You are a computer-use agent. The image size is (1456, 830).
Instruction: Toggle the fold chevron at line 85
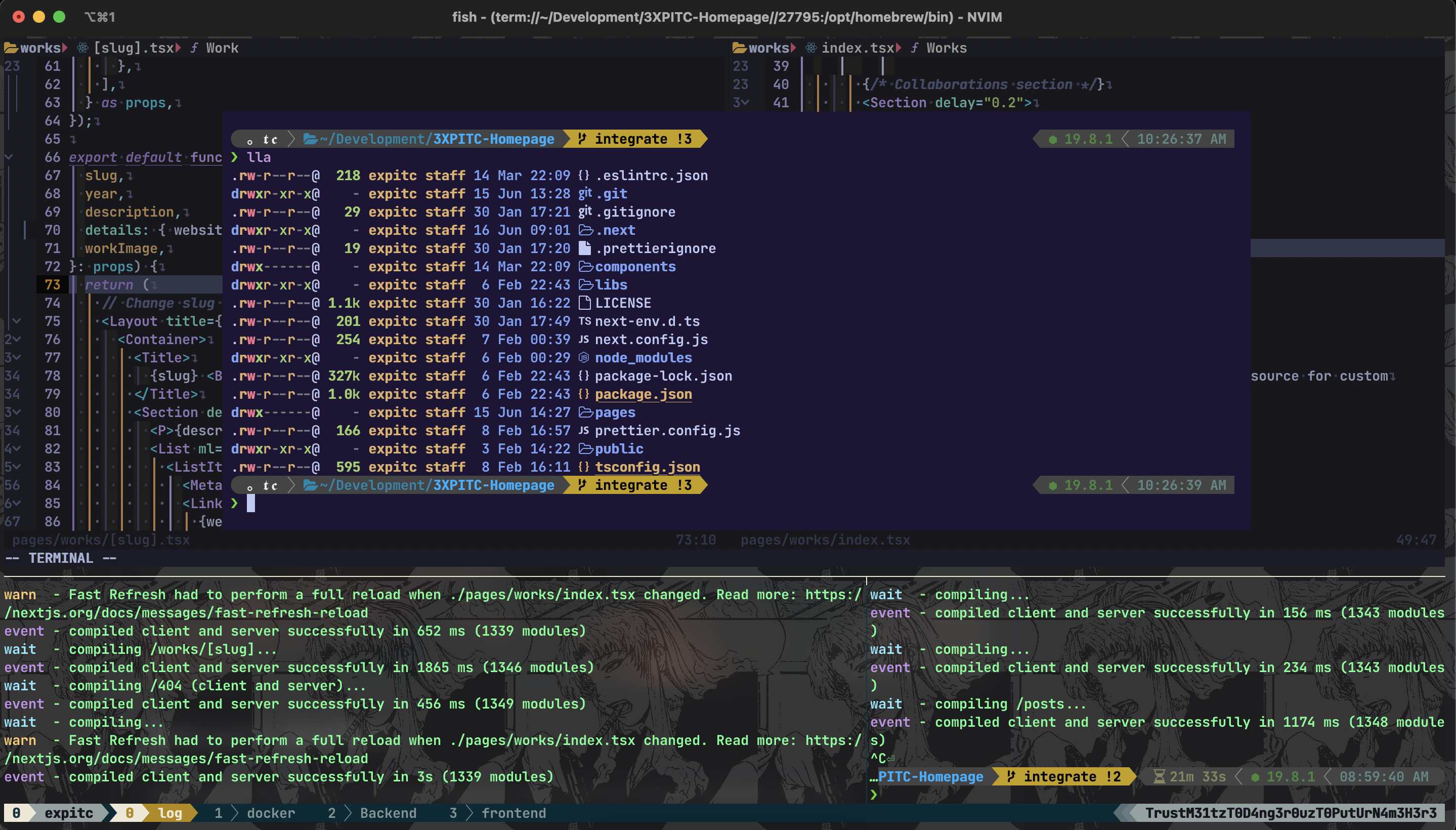tap(17, 504)
